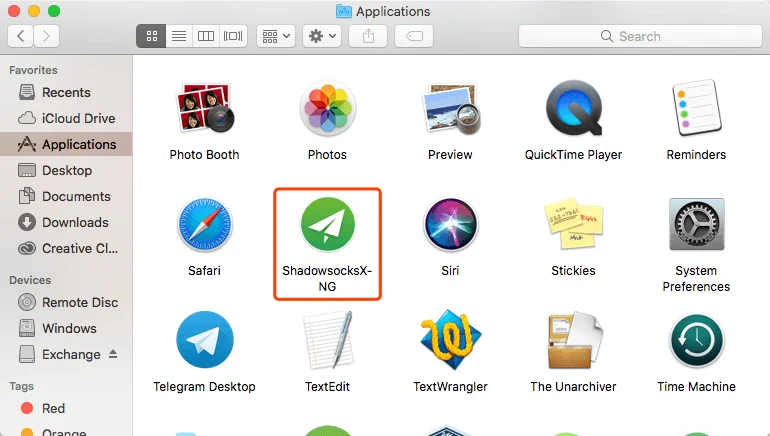Switch to icon view mode
The height and width of the screenshot is (436, 770).
tap(152, 36)
